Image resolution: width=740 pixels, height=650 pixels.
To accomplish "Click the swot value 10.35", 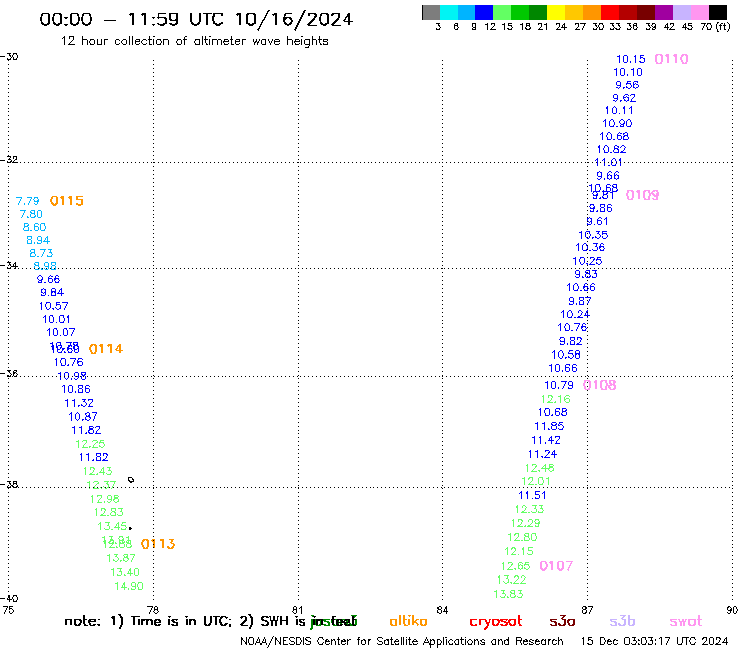I will pyautogui.click(x=593, y=235).
